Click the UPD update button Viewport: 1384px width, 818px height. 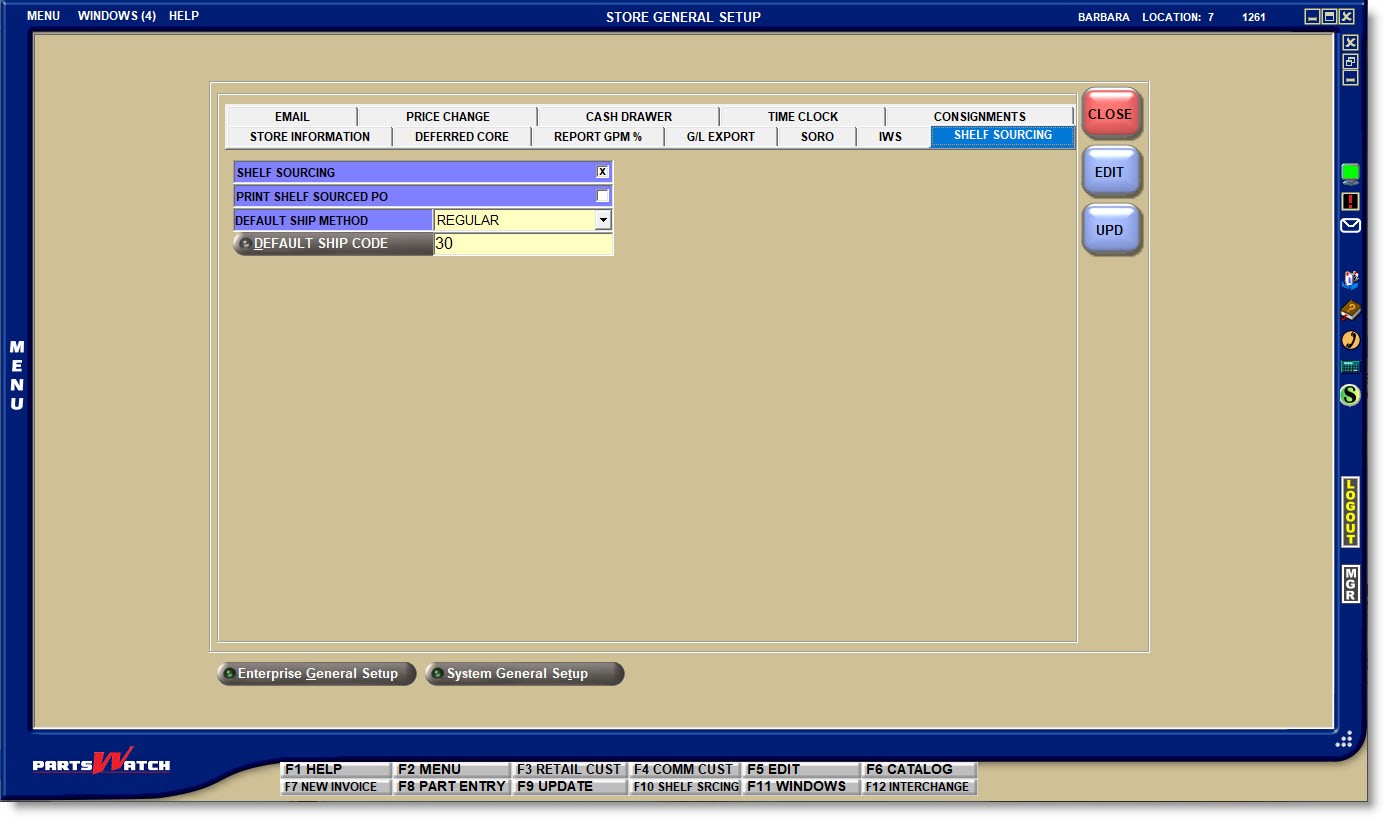pos(1110,230)
